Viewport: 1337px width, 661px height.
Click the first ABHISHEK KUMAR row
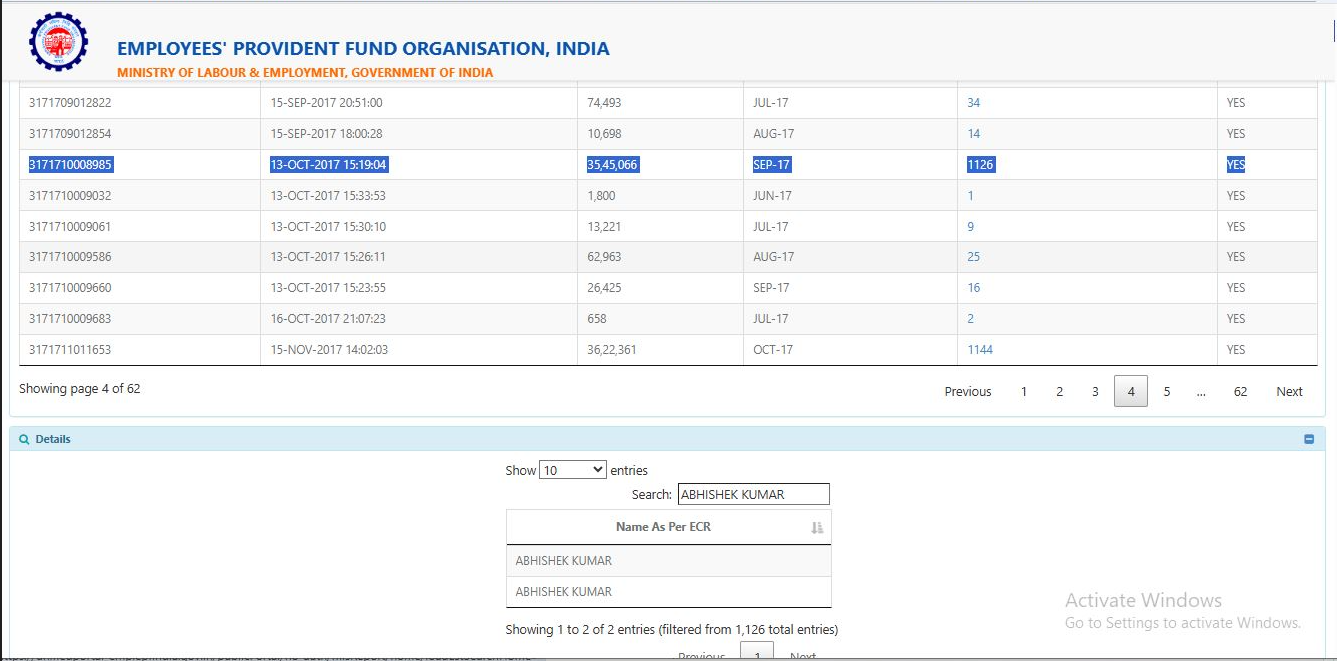click(x=563, y=561)
